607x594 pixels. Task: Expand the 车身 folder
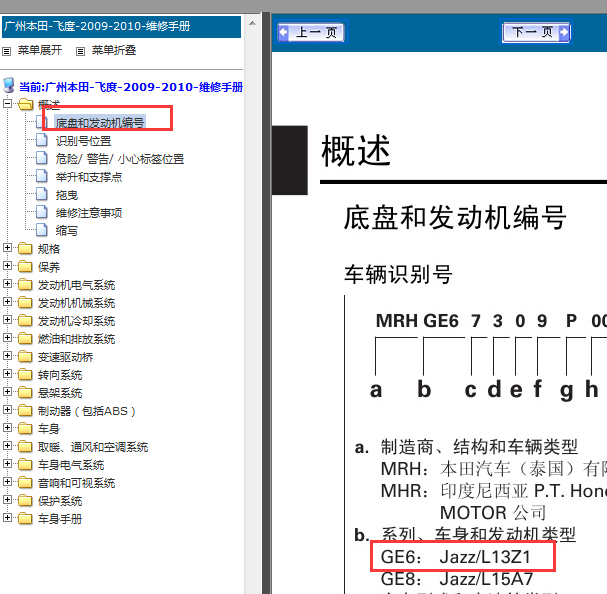(7, 427)
